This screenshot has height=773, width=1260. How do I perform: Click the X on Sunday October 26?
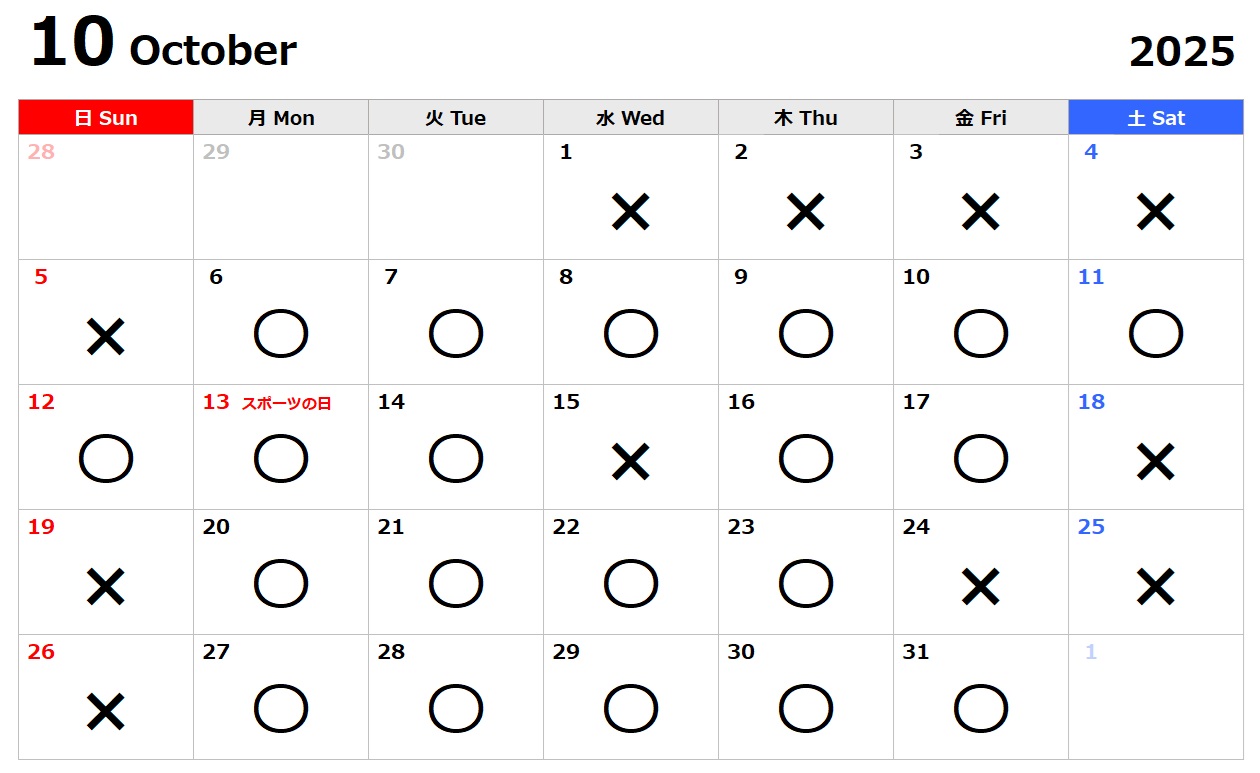106,712
